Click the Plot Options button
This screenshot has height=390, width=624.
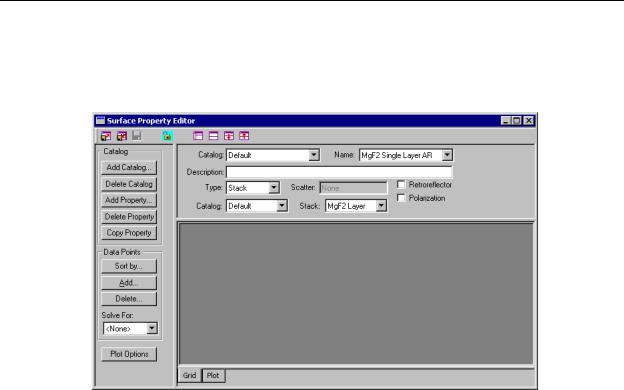click(x=129, y=354)
